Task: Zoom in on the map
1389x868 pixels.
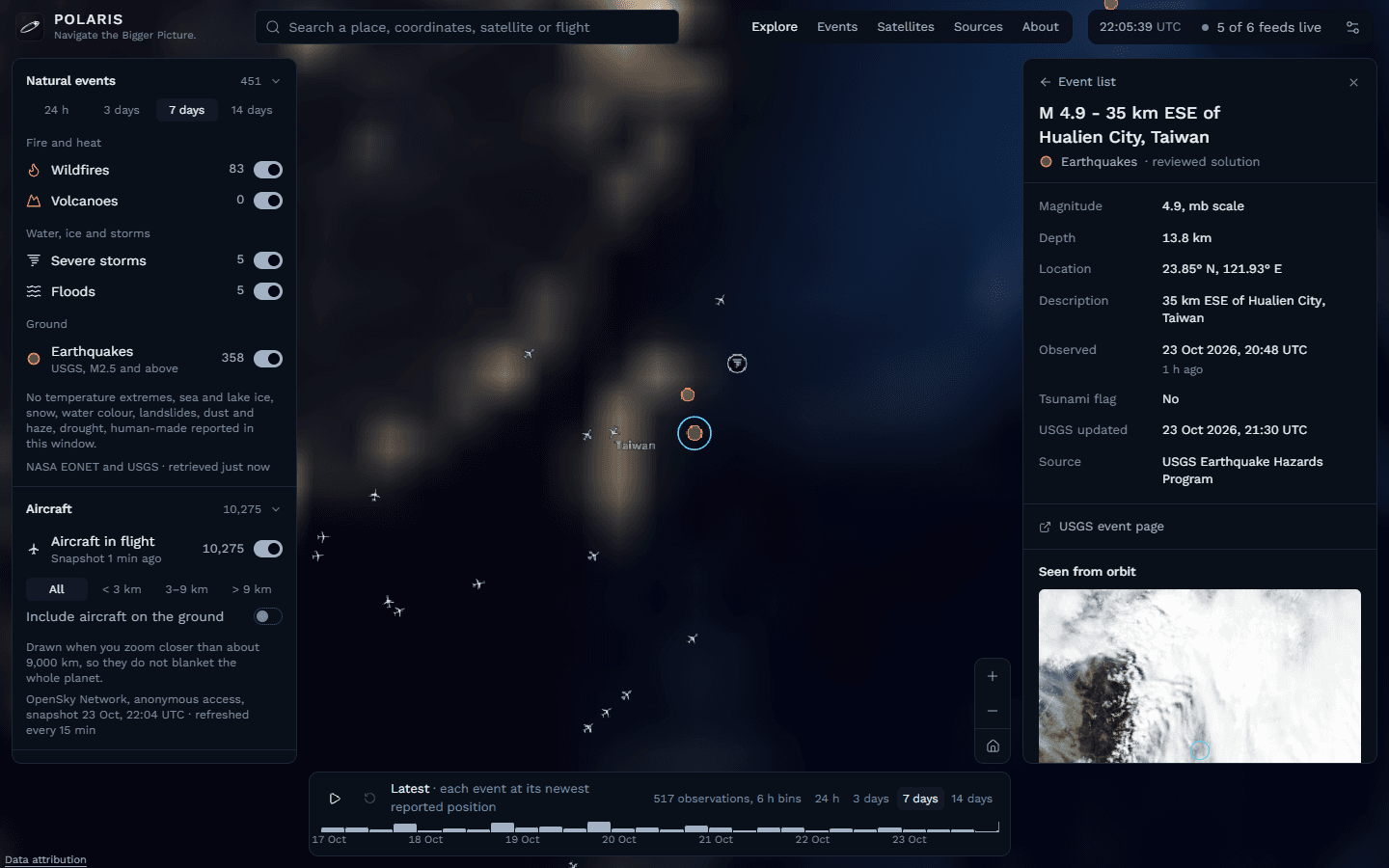Action: pyautogui.click(x=993, y=676)
